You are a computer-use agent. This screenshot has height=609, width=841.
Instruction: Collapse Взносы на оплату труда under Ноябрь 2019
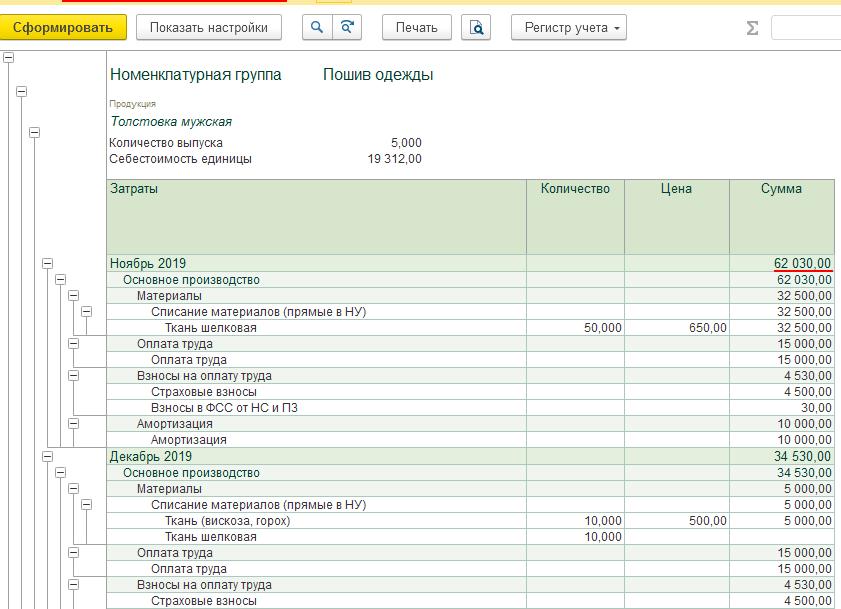pyautogui.click(x=73, y=376)
